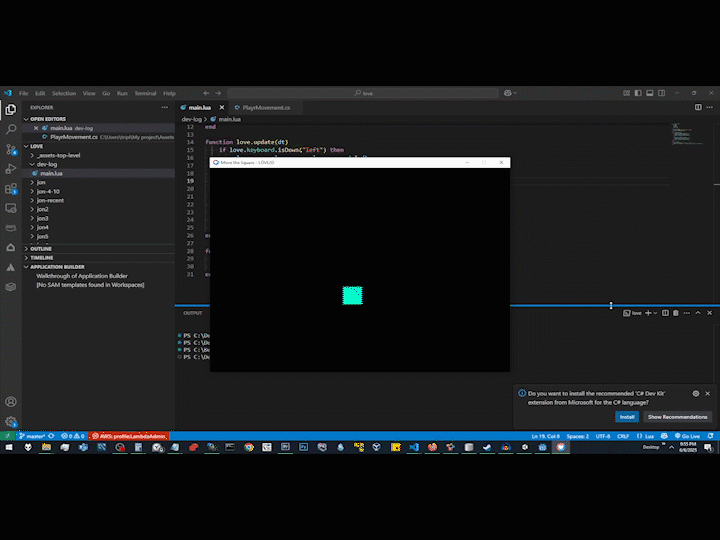Viewport: 720px width, 540px height.
Task: Open the Copilot chat icon in title bar
Action: coord(507,93)
